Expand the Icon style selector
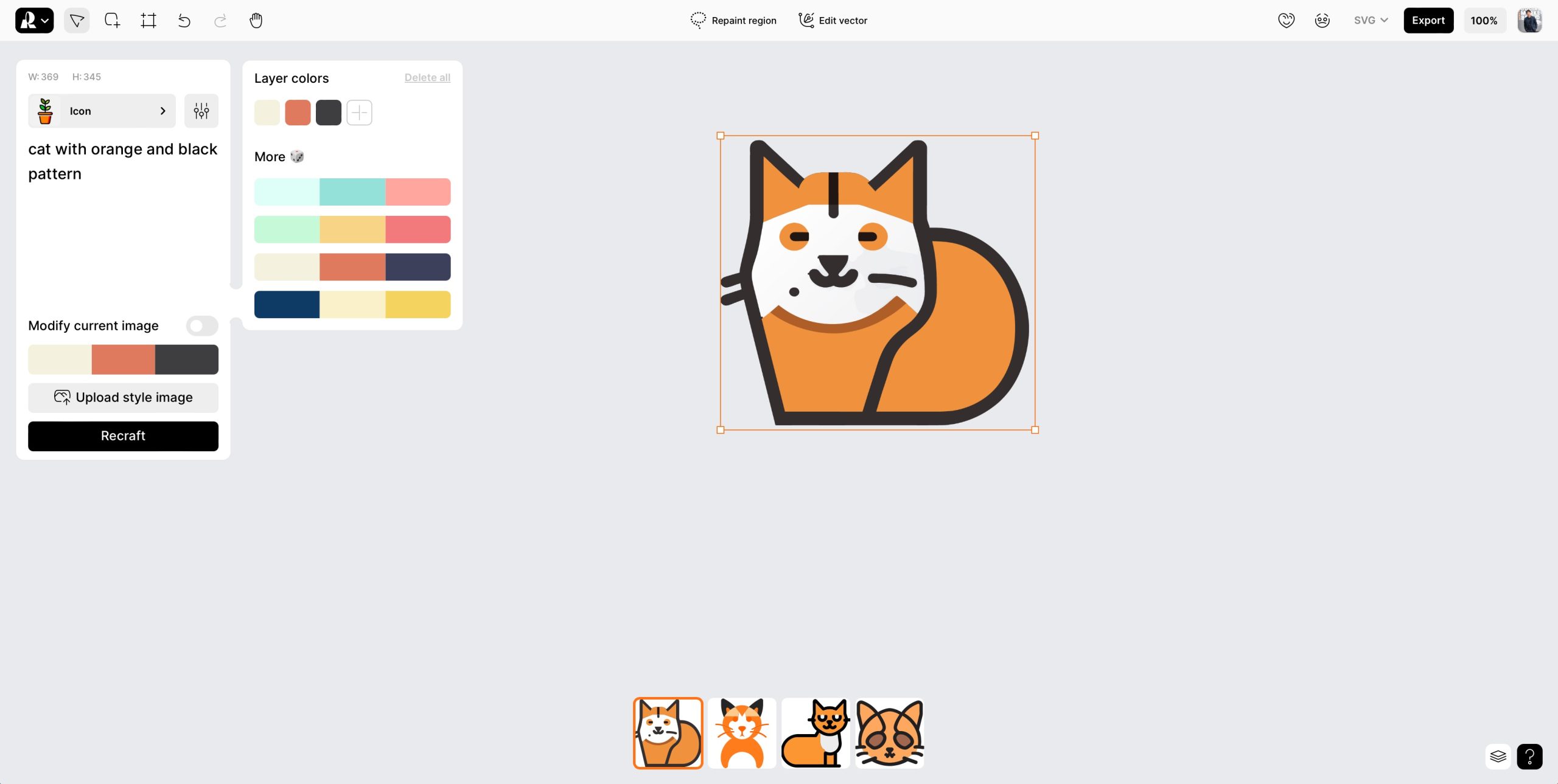This screenshot has width=1558, height=784. pos(102,111)
